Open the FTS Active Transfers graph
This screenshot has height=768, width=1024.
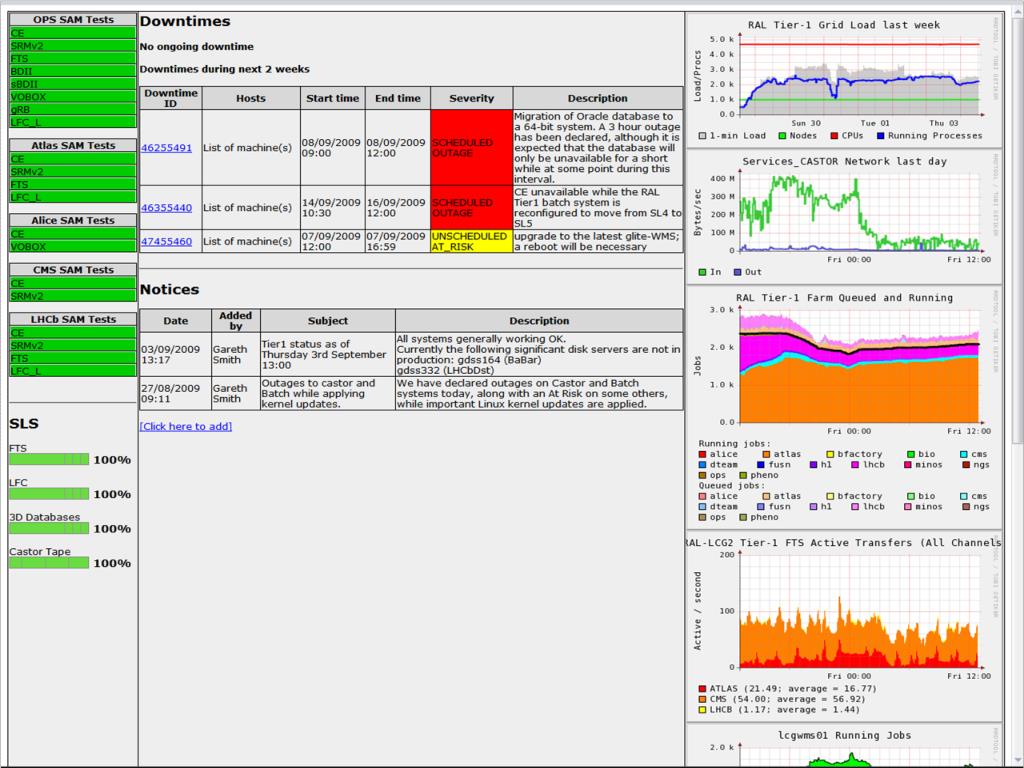(844, 627)
